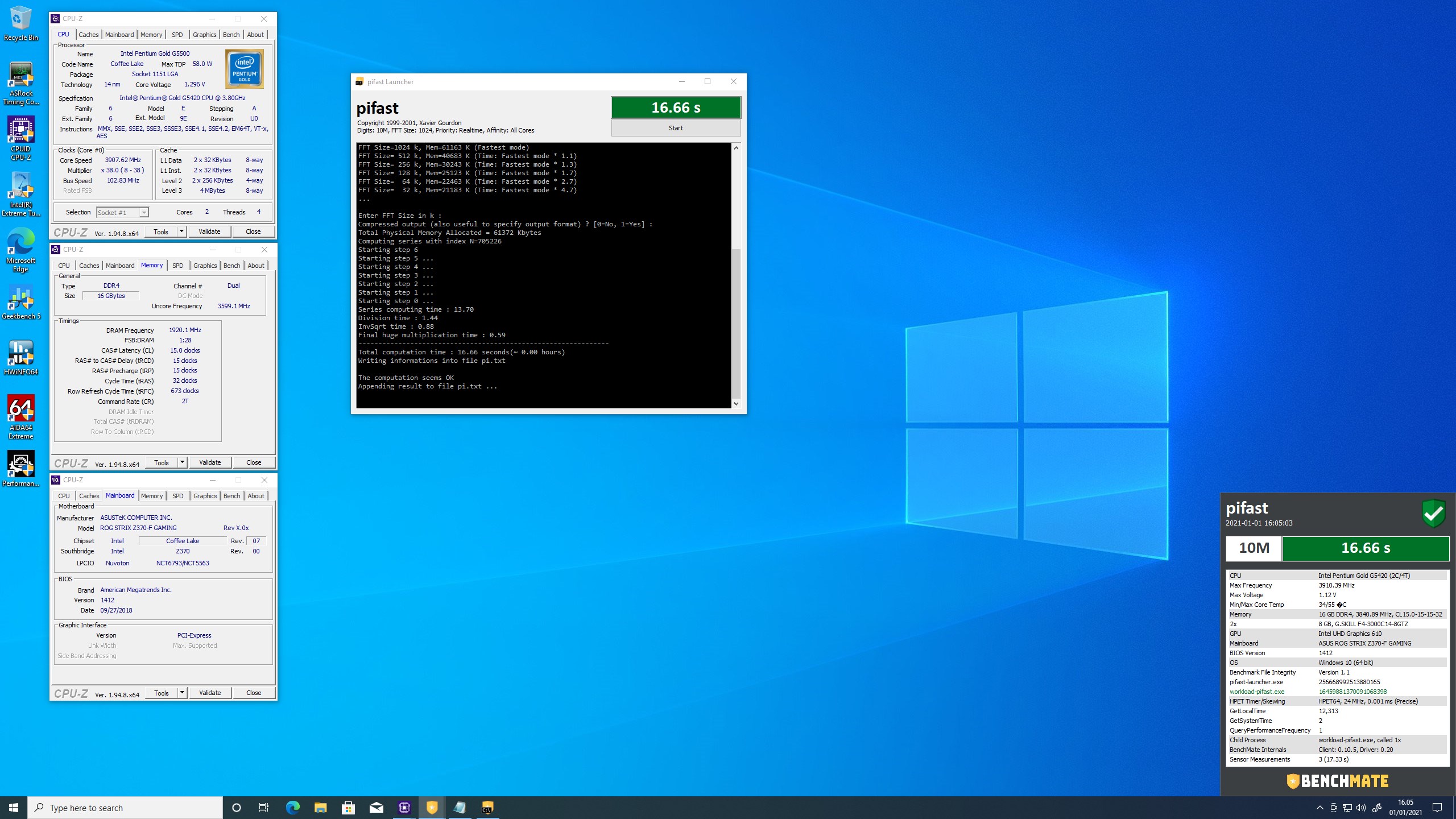Image resolution: width=1456 pixels, height=819 pixels.
Task: Open the Intel Extreme Tuning Utility icon
Action: point(21,195)
